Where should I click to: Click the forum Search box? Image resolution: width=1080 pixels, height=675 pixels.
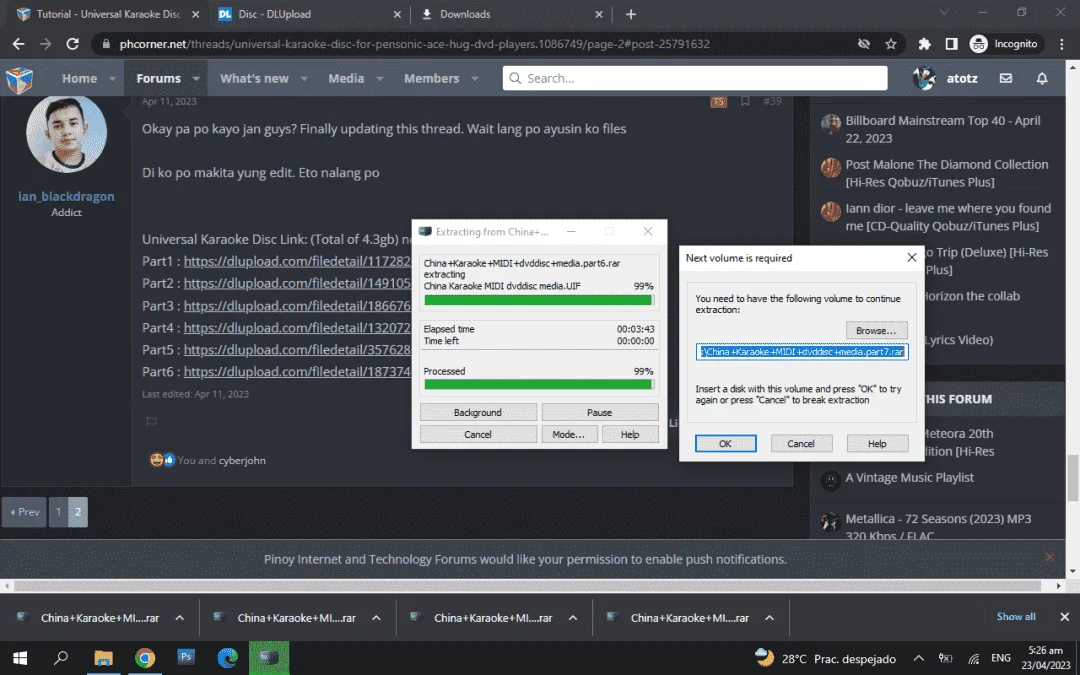[695, 79]
